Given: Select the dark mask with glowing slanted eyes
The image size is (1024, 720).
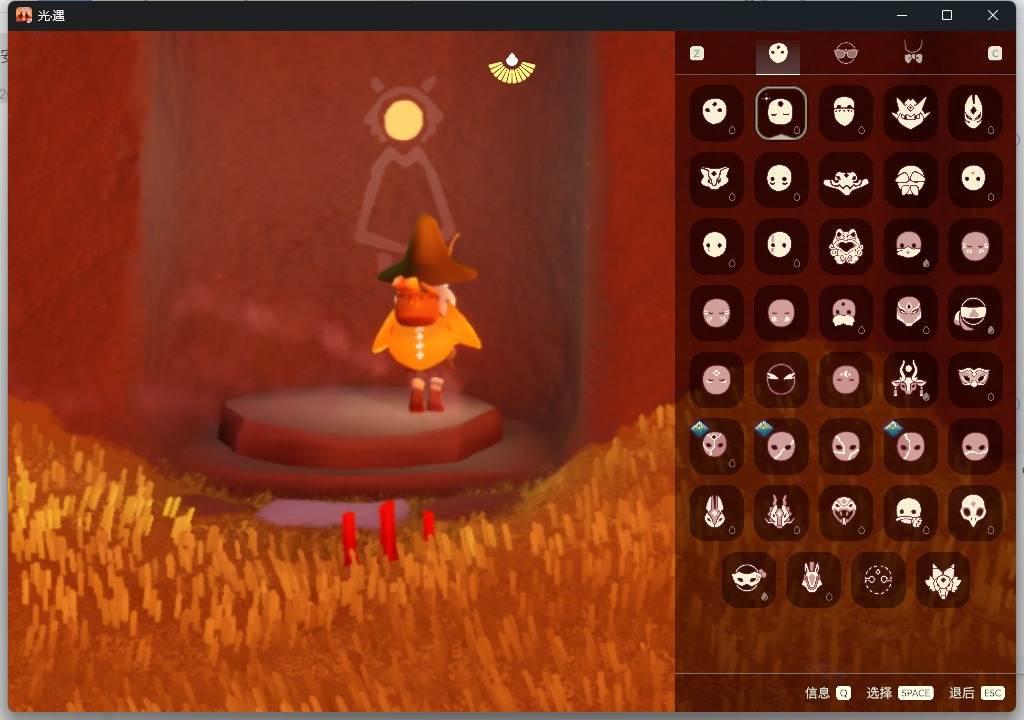Looking at the screenshot, I should 780,380.
